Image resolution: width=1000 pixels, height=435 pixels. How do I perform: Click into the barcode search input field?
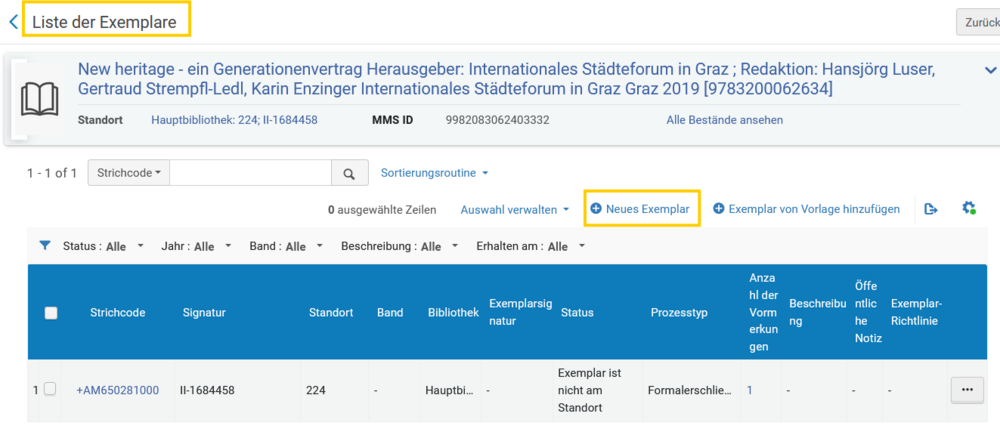pos(250,173)
